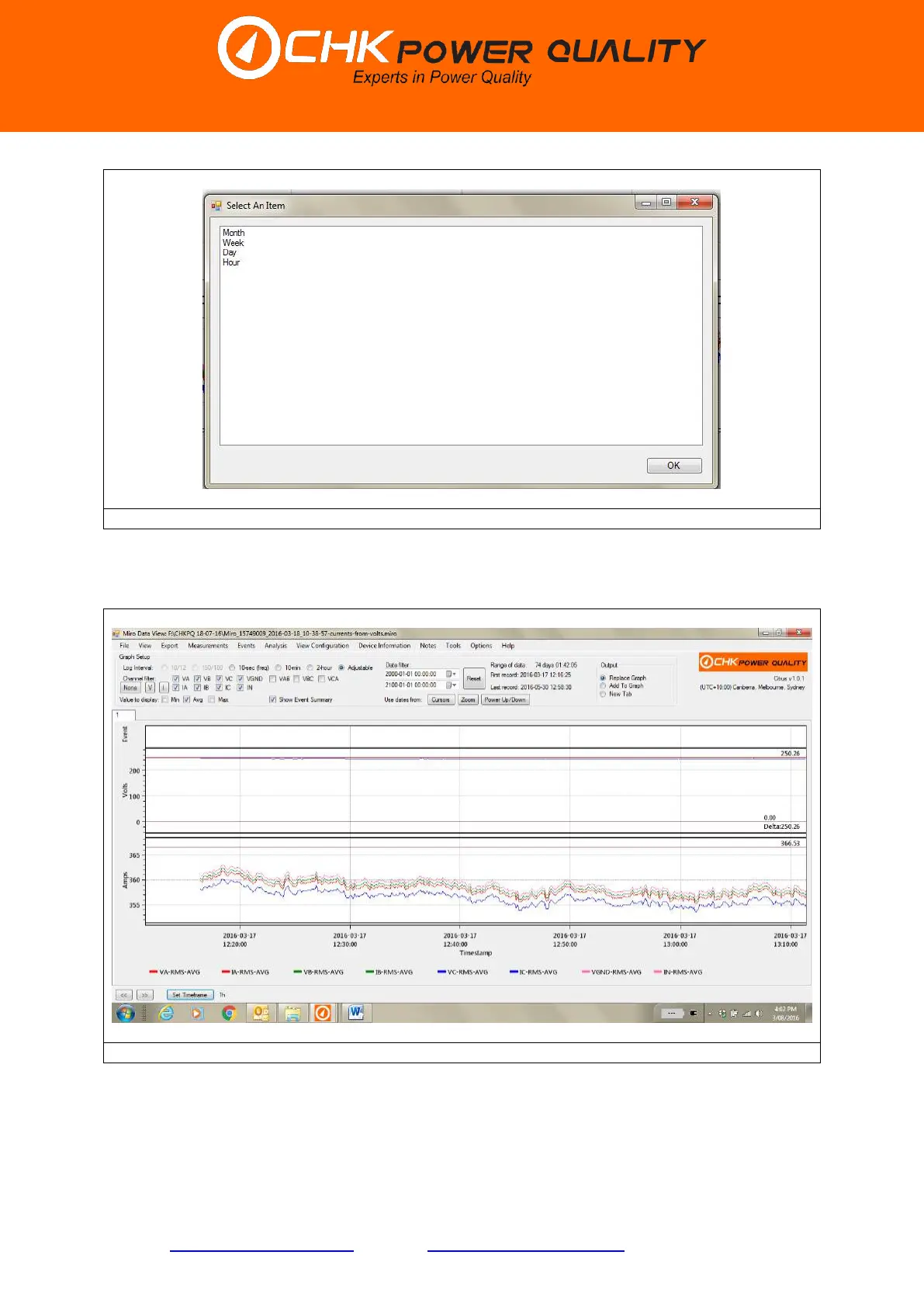Select the Adjustable log interval
924x1307 pixels.
click(341, 667)
